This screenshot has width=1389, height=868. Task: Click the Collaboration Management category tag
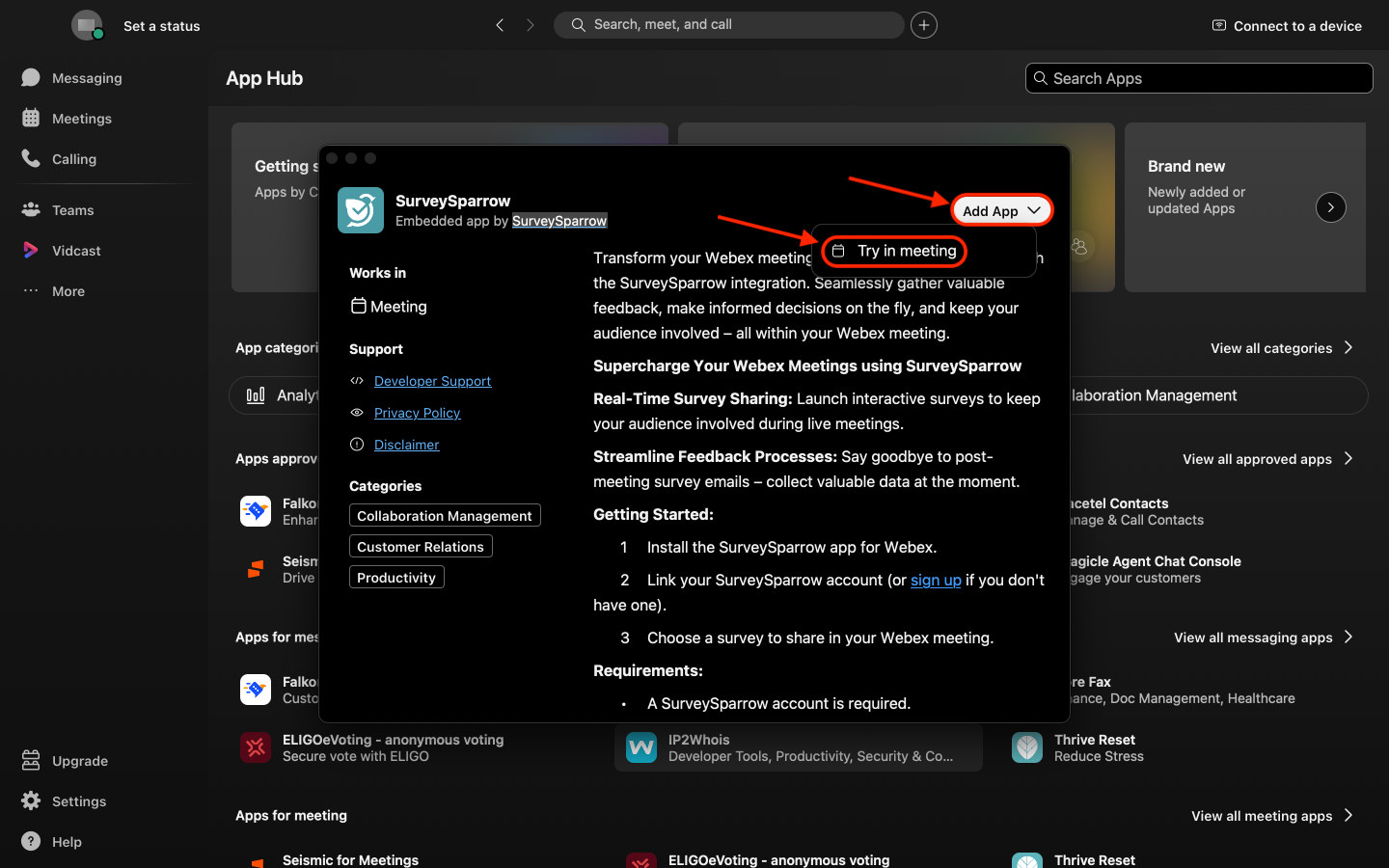pyautogui.click(x=444, y=516)
